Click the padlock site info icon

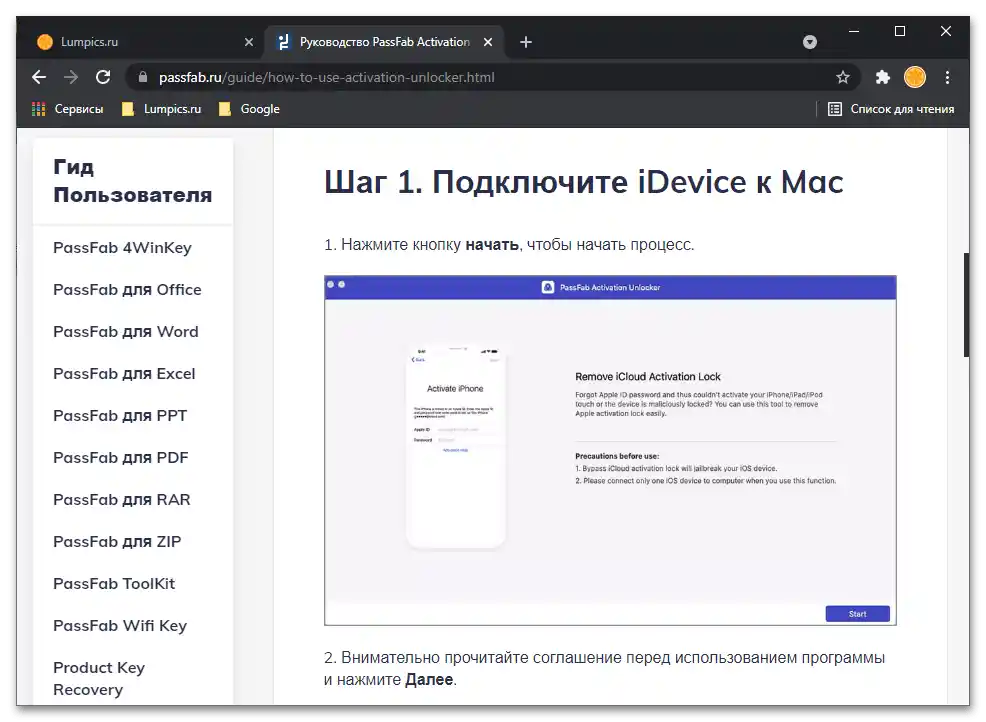tap(143, 77)
